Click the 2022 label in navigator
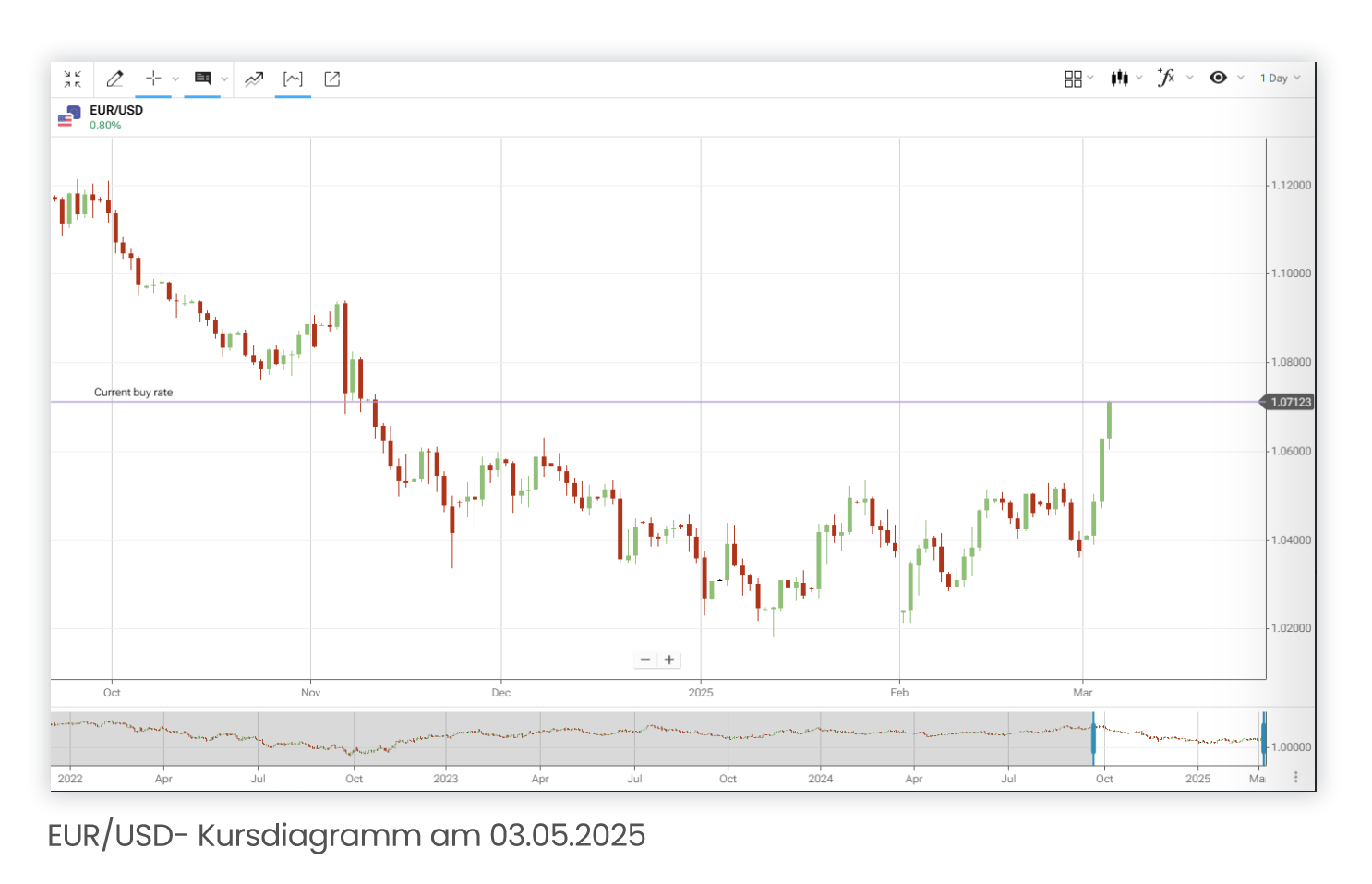Image resolution: width=1372 pixels, height=884 pixels. coord(70,779)
